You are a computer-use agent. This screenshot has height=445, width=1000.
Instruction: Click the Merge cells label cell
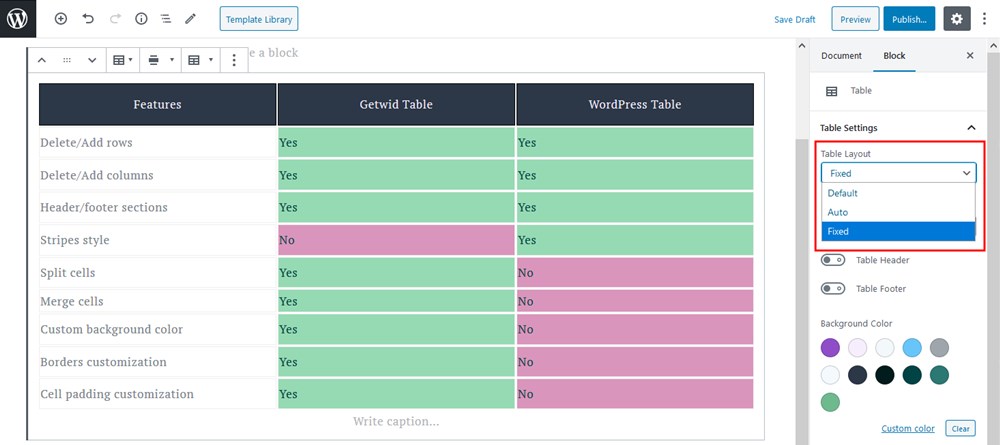[158, 301]
